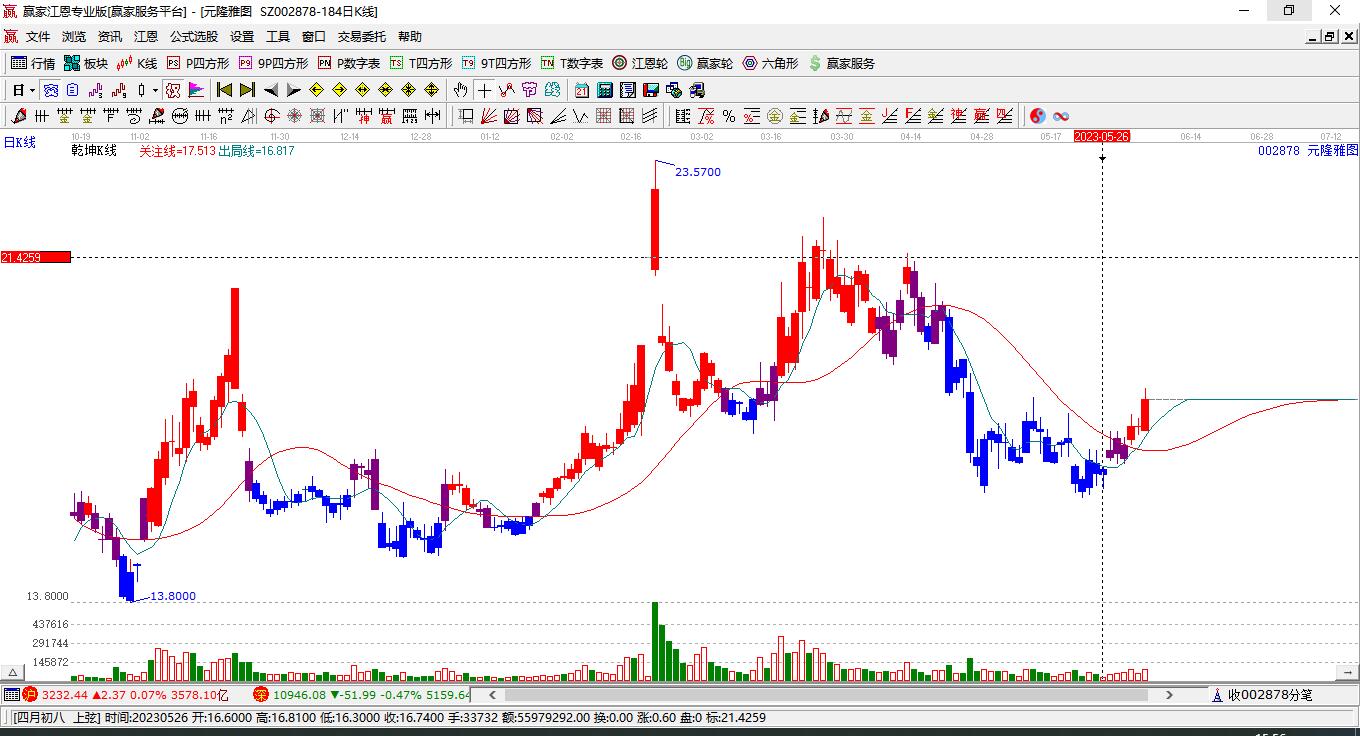Click the yellow diamond right-arrow icon
This screenshot has height=736, width=1360.
click(340, 90)
